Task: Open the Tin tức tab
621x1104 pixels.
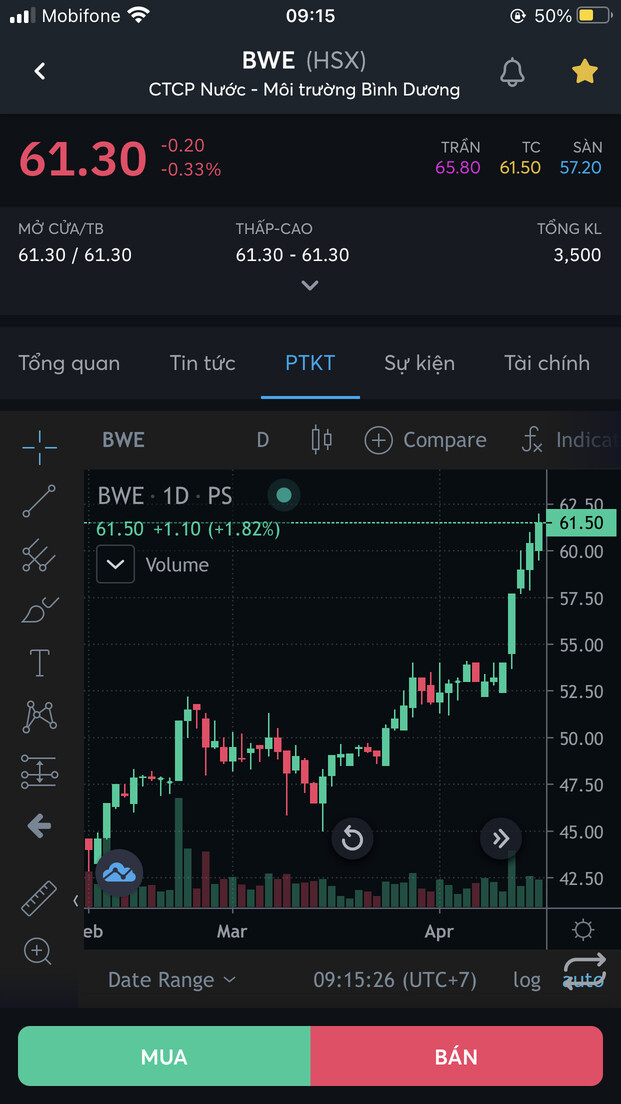Action: click(x=203, y=363)
